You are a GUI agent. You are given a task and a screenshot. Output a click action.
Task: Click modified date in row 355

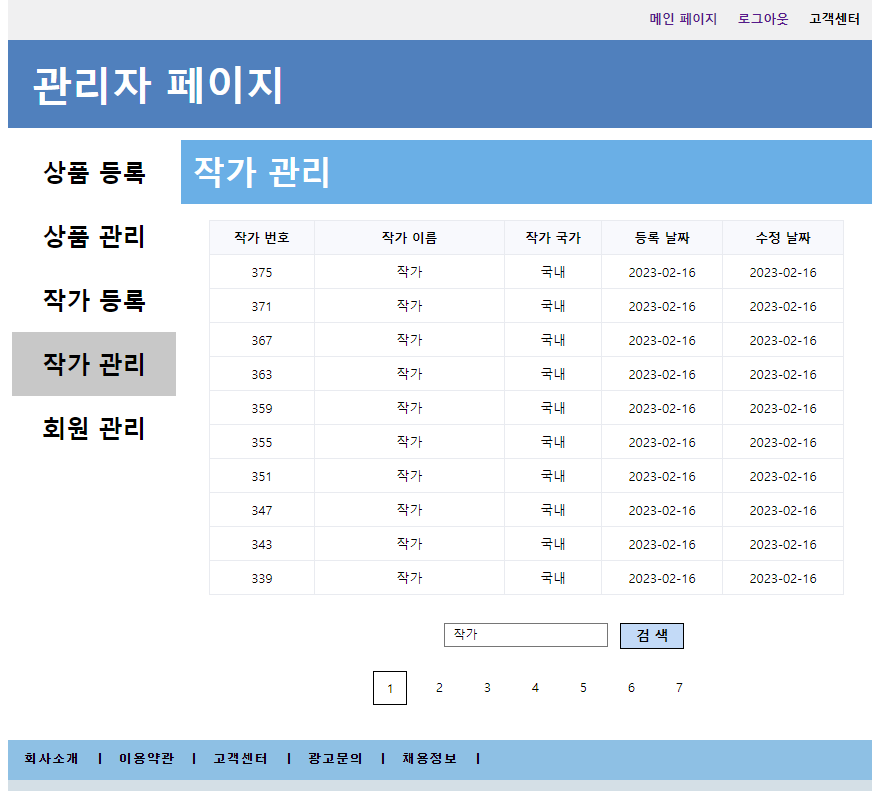783,442
